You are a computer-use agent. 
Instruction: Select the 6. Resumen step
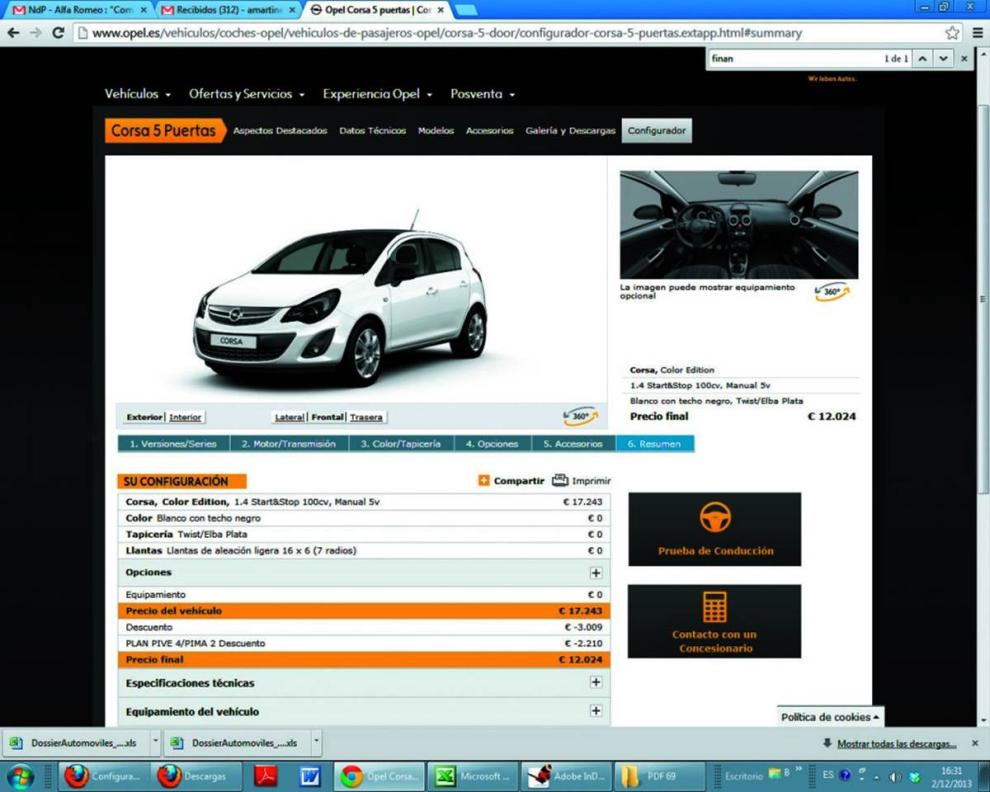[655, 444]
